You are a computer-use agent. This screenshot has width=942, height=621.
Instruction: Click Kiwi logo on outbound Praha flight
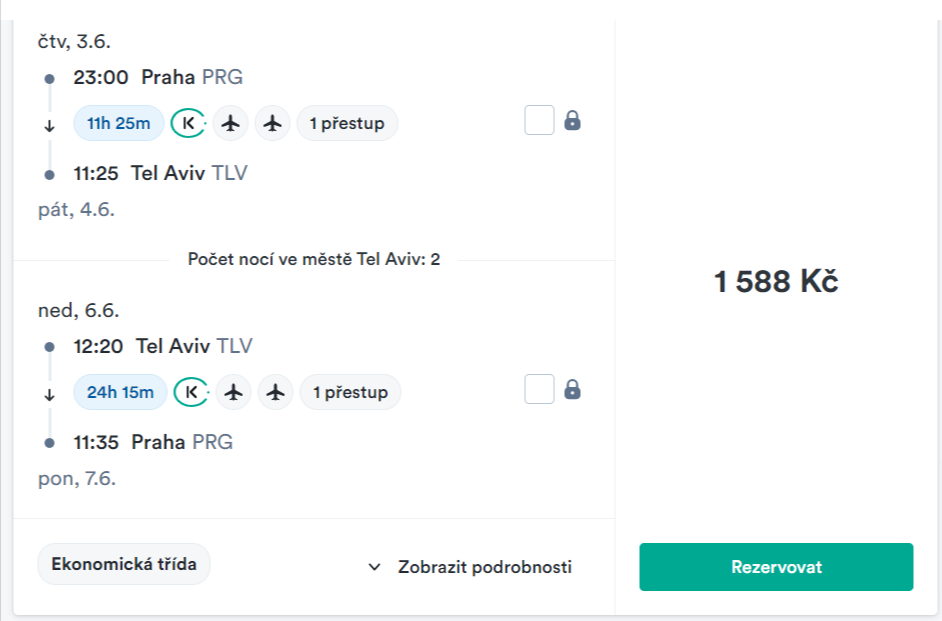point(187,123)
